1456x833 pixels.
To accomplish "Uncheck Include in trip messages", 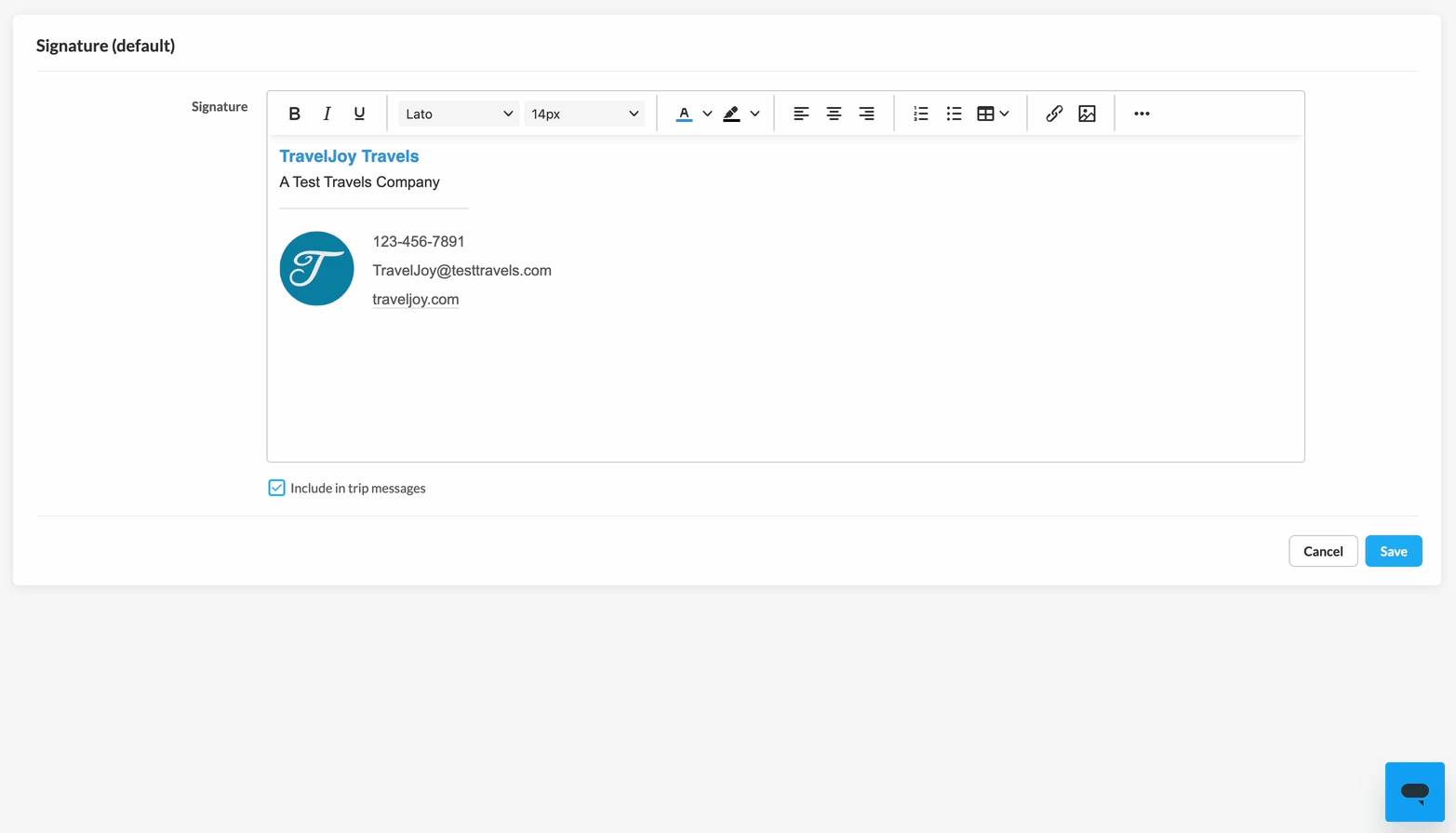I will click(276, 488).
